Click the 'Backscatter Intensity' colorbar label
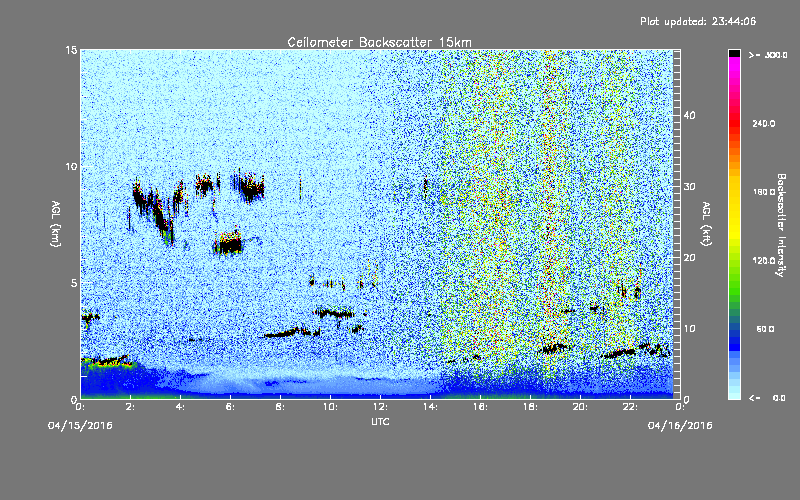800x500 pixels. 781,225
